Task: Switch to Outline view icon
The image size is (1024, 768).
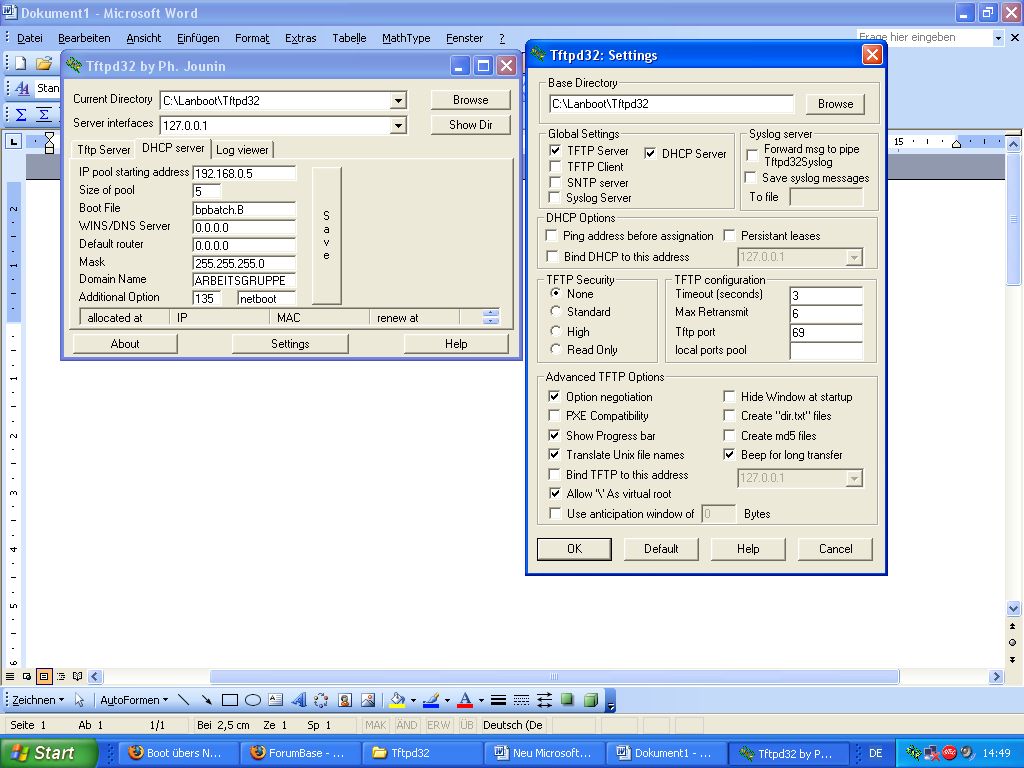Action: tap(61, 677)
